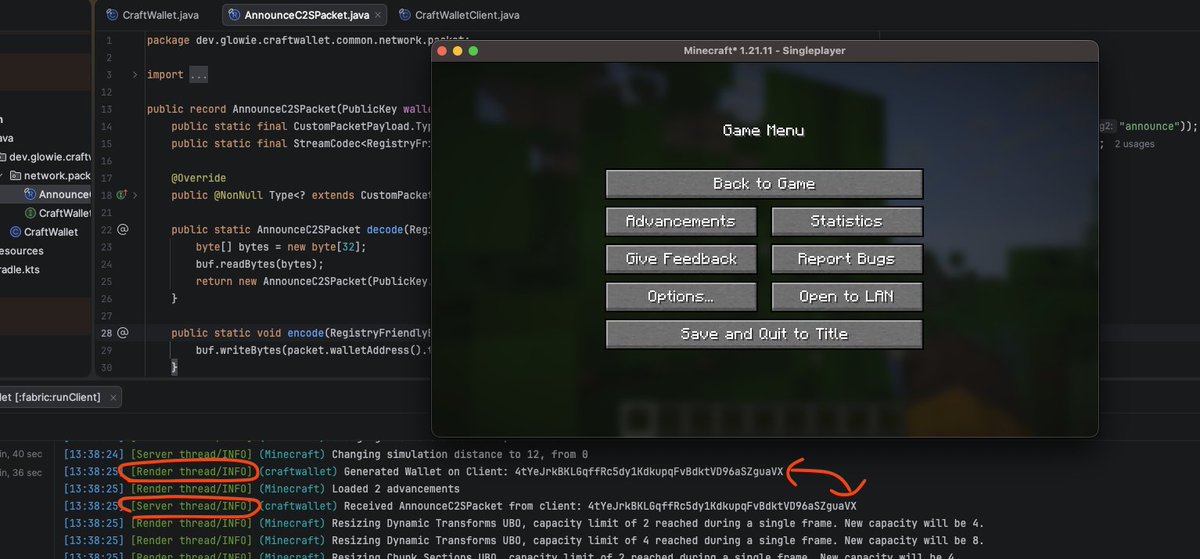Click the @ gutter icon on line 22
The width and height of the screenshot is (1200, 559).
point(122,229)
